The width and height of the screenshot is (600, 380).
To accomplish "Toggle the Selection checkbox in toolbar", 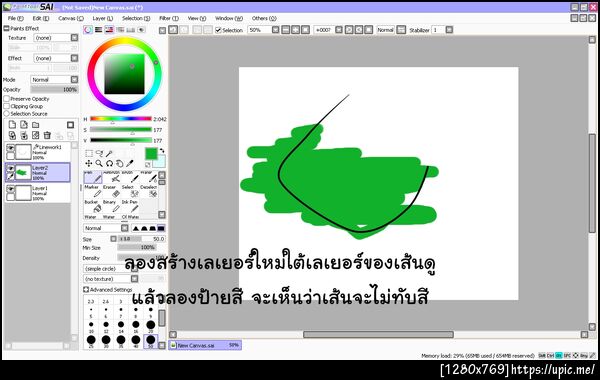I will (218, 30).
